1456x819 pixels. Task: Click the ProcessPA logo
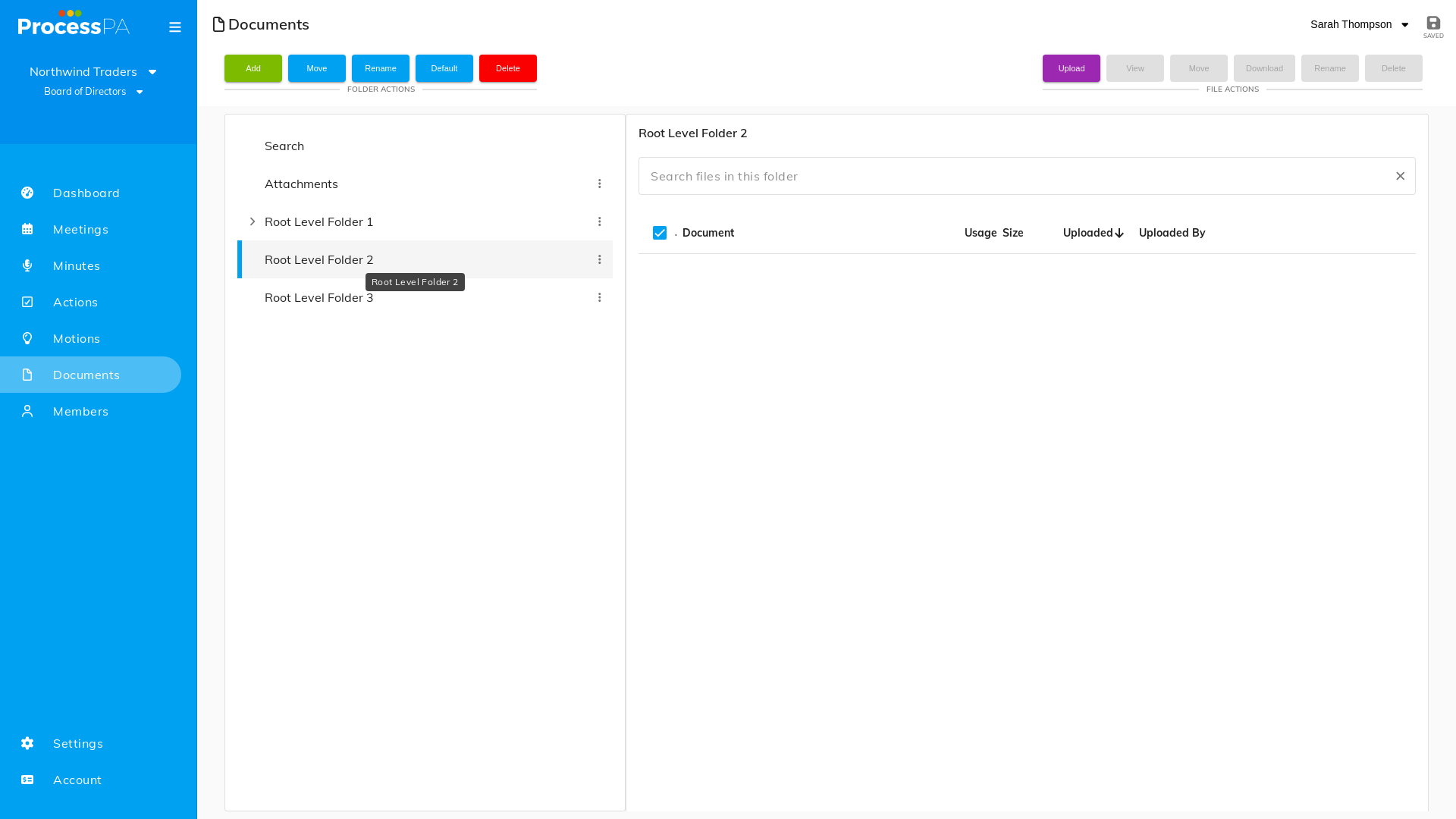[x=74, y=24]
